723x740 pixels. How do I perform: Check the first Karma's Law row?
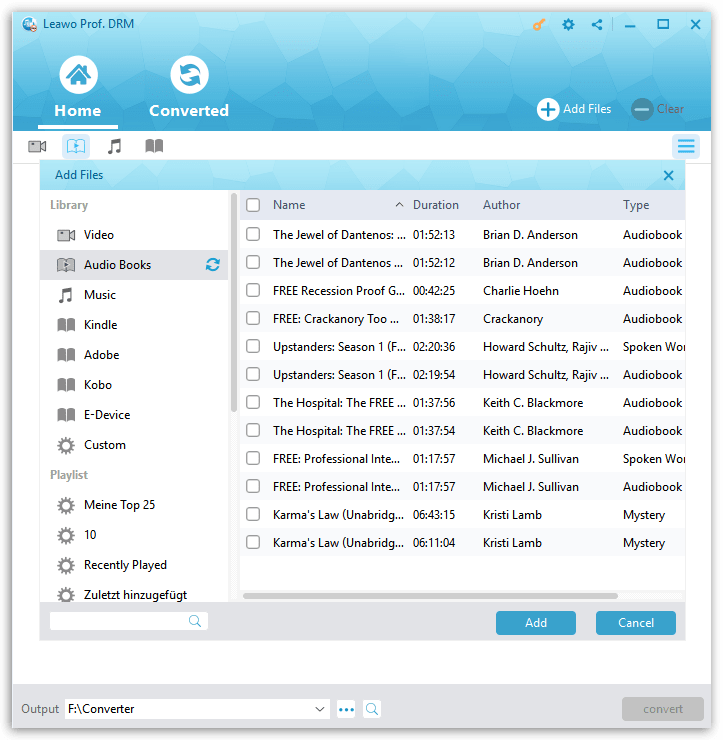pos(253,515)
